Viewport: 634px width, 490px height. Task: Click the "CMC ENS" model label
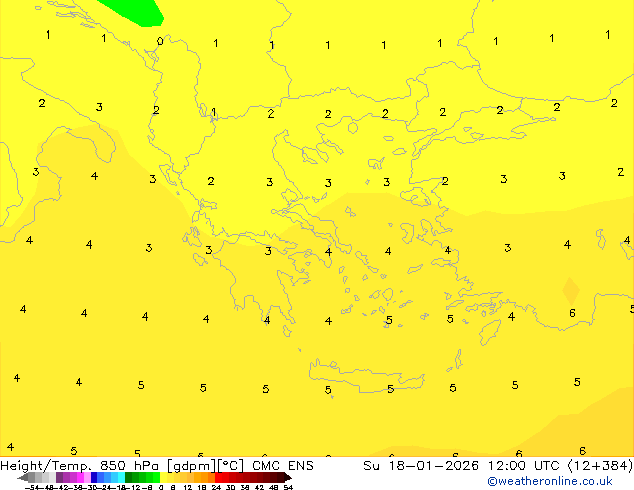pos(283,466)
